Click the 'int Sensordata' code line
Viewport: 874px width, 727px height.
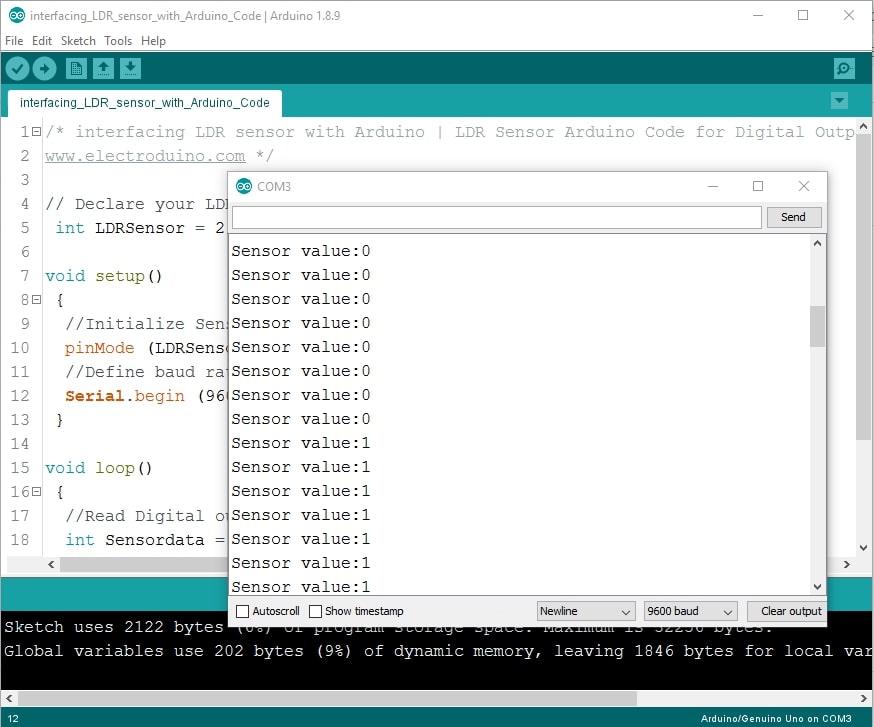coord(145,540)
